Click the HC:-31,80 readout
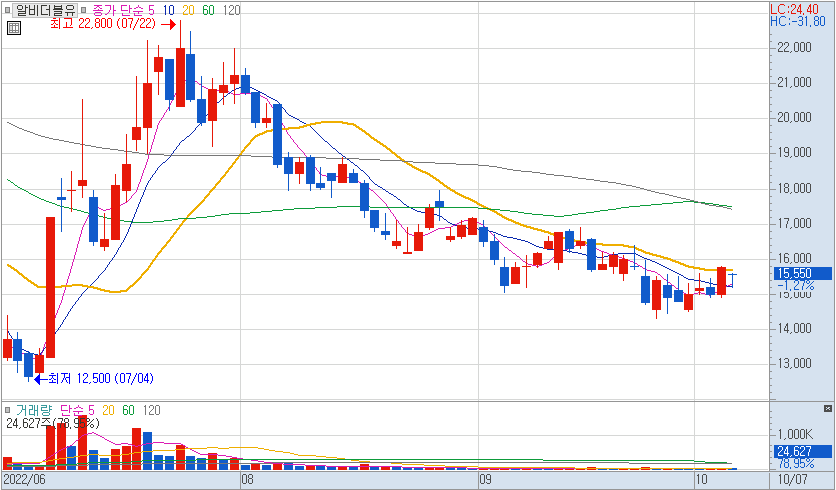This screenshot has width=836, height=490. 798,21
